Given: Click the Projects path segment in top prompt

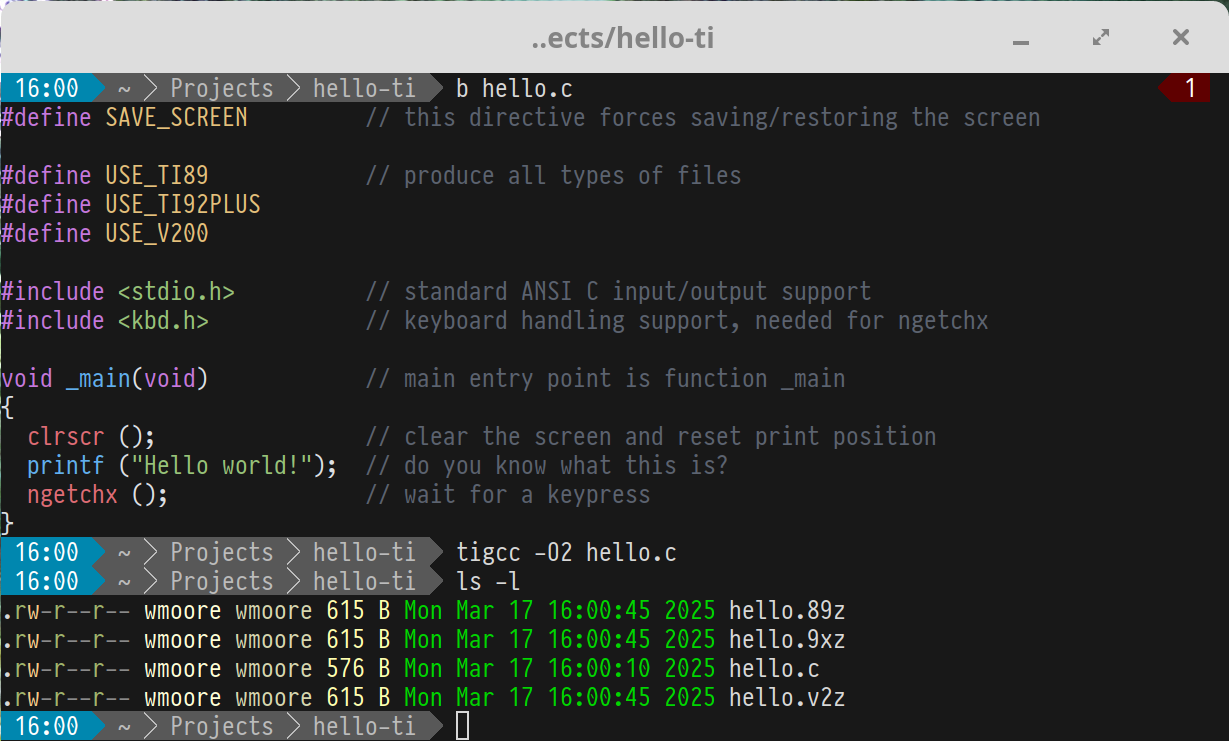Looking at the screenshot, I should [x=221, y=88].
